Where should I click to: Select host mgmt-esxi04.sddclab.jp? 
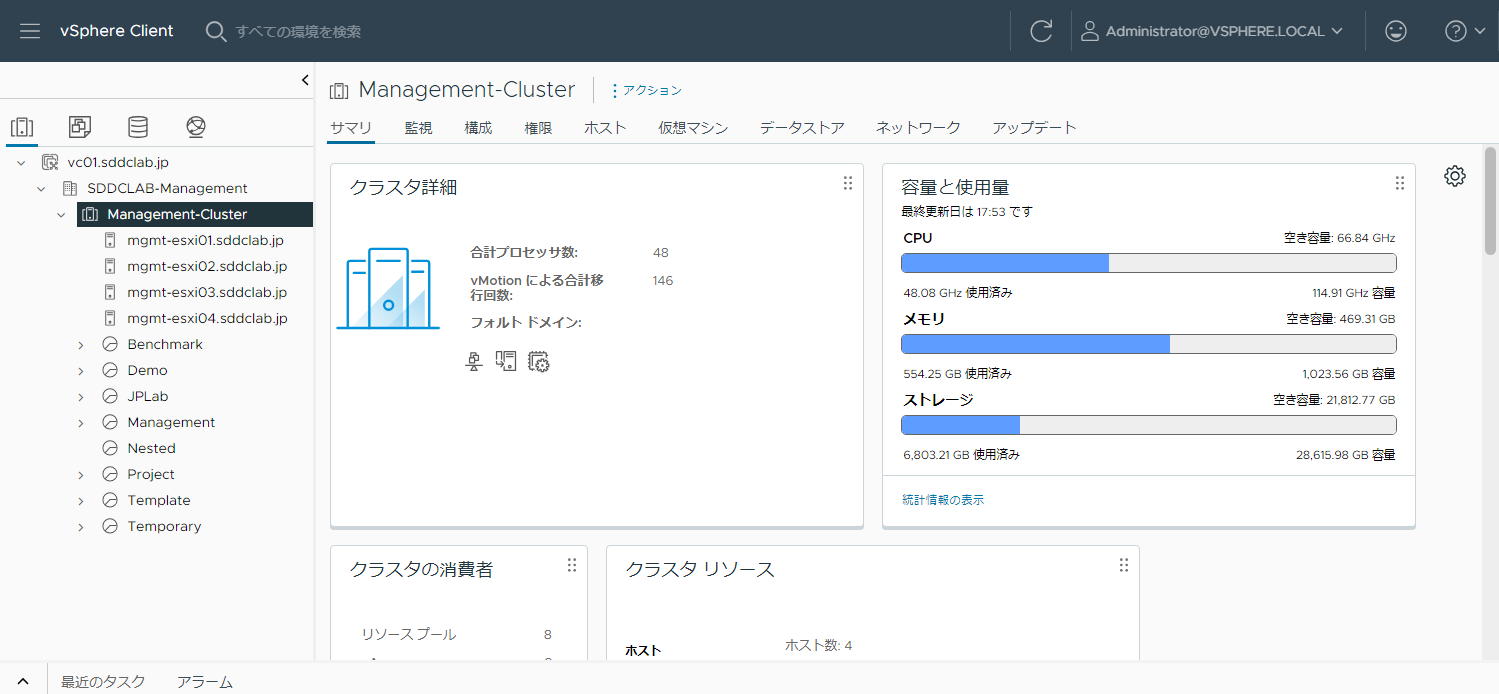(x=207, y=318)
